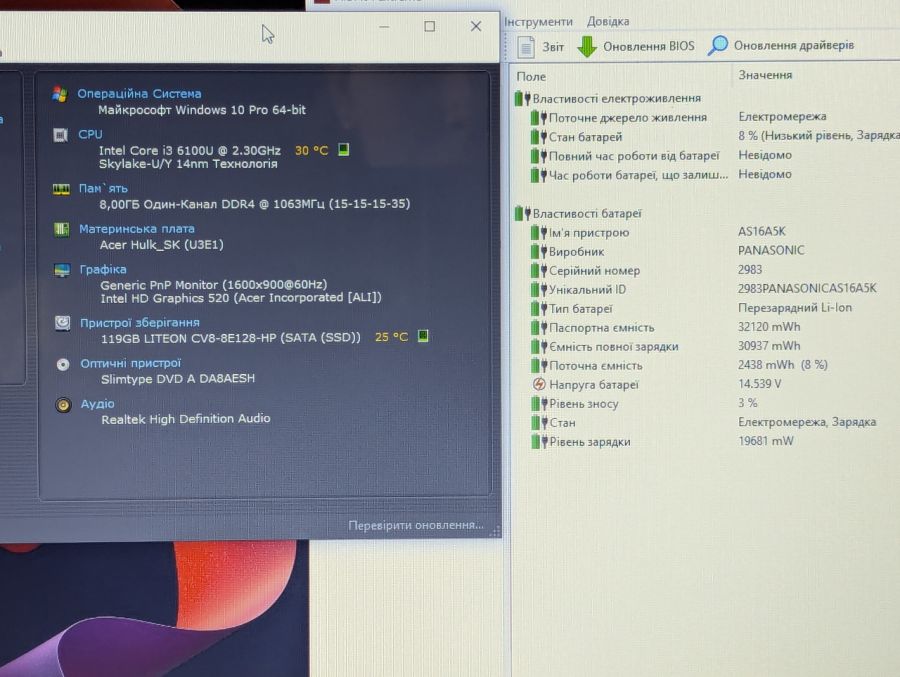Click the Оновлення драйверів toolbar button label
The image size is (900, 677).
coord(794,45)
